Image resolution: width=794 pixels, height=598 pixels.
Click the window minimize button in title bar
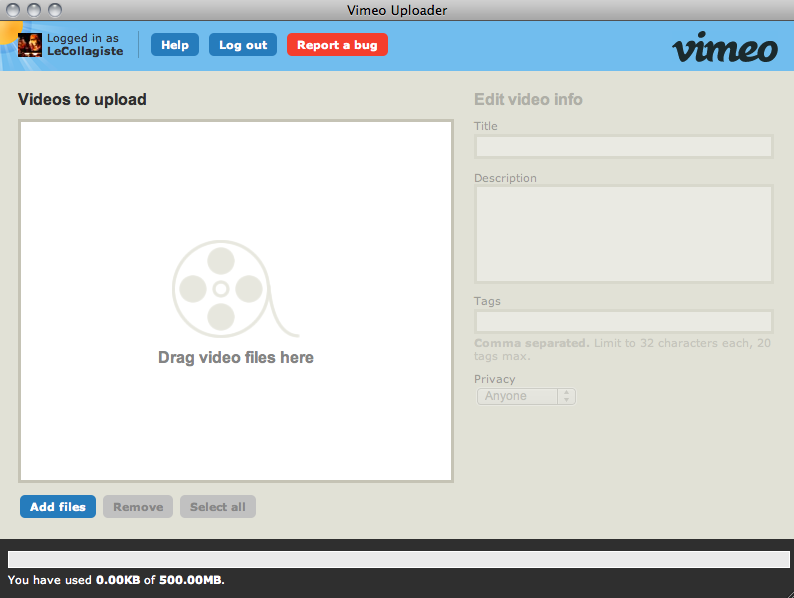click(34, 10)
